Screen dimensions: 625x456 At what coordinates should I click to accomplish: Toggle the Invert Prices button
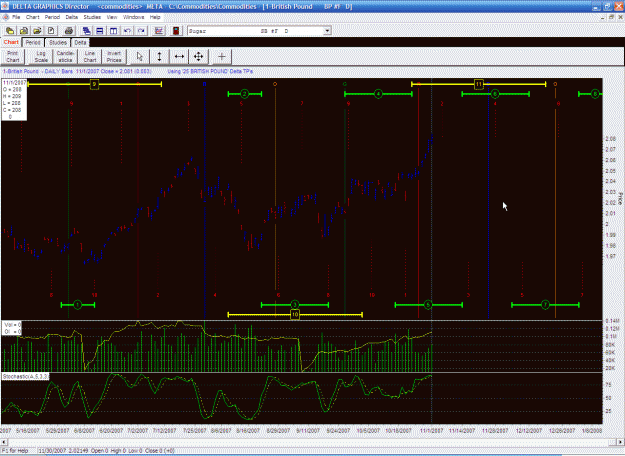(114, 57)
